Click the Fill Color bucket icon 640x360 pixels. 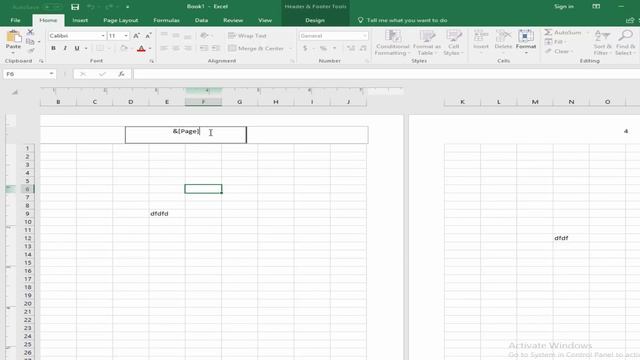tap(124, 48)
